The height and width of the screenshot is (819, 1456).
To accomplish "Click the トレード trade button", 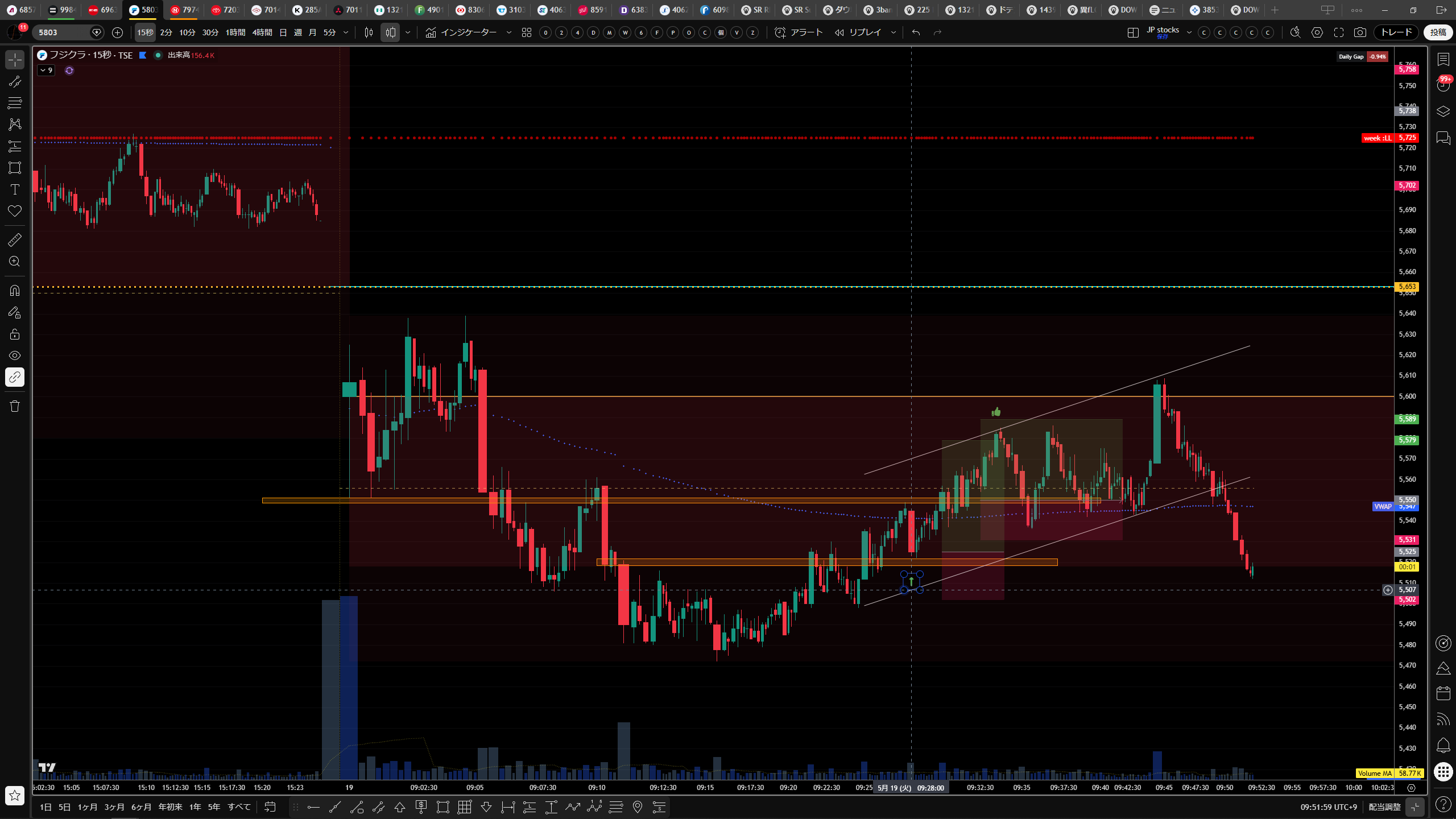I will pos(1397,32).
